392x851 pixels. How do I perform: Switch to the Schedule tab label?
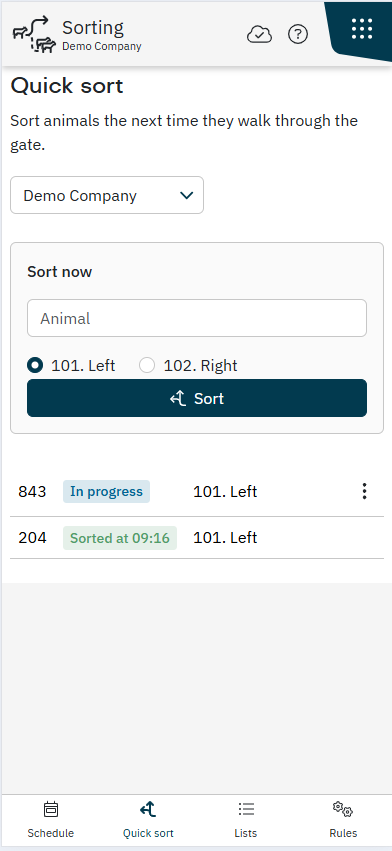click(x=50, y=833)
